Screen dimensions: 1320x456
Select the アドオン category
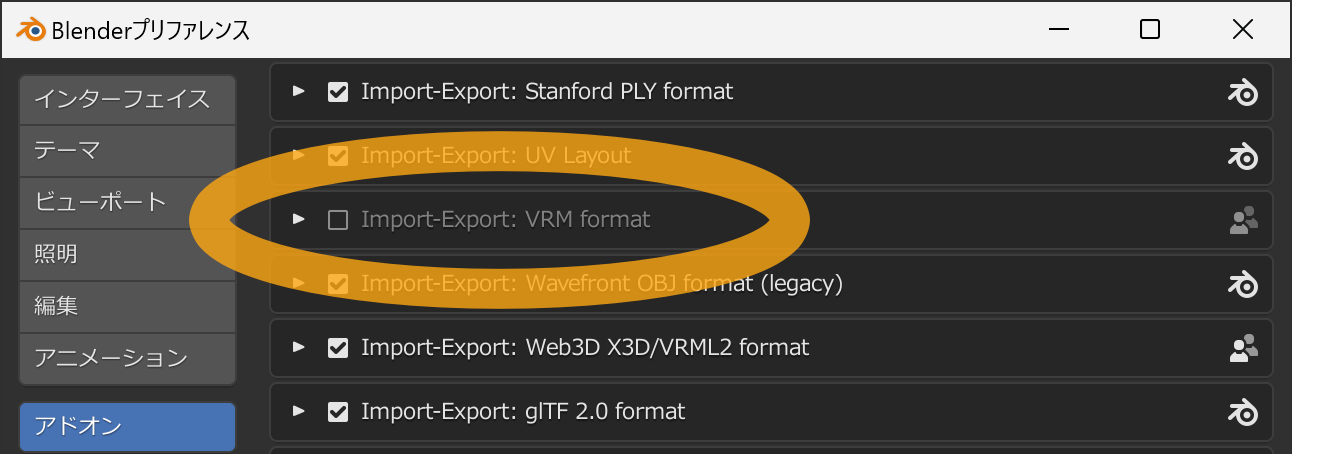pyautogui.click(x=127, y=427)
